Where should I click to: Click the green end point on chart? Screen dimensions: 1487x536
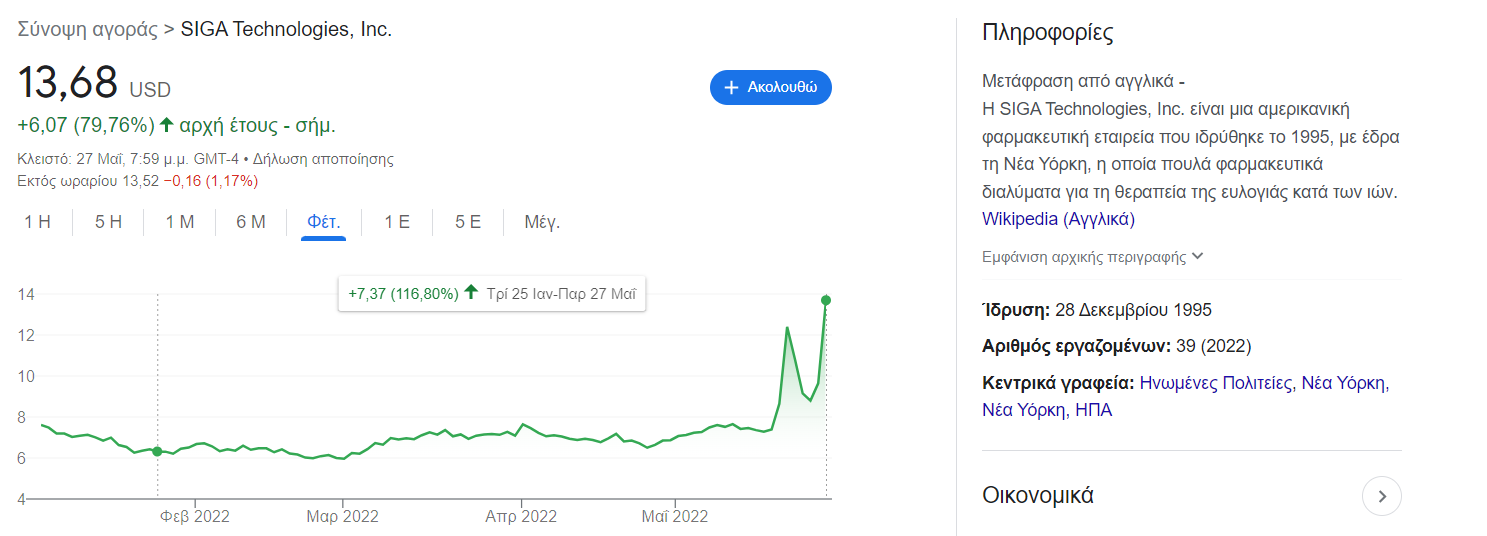826,300
